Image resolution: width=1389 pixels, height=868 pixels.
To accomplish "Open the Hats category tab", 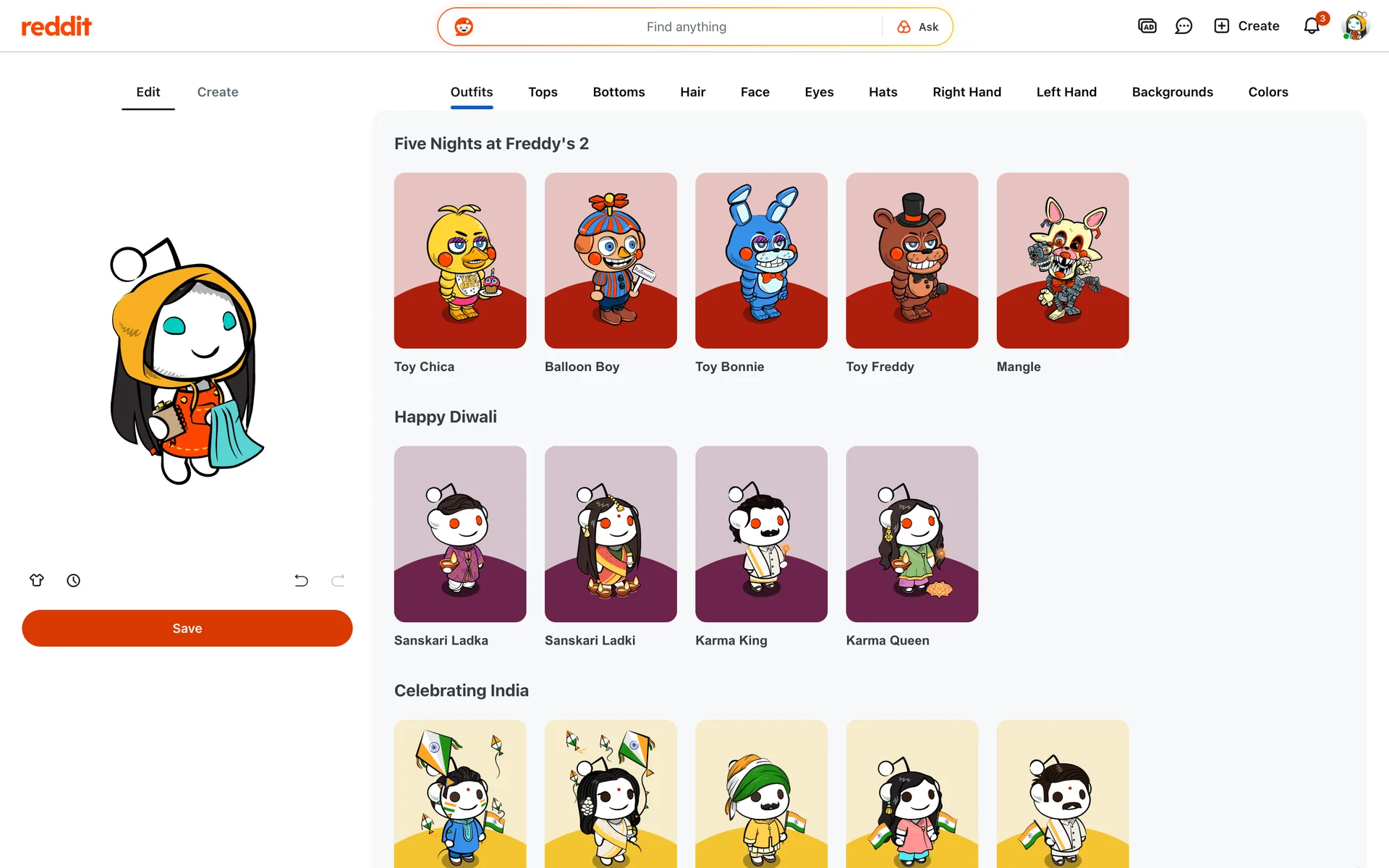I will tap(883, 92).
